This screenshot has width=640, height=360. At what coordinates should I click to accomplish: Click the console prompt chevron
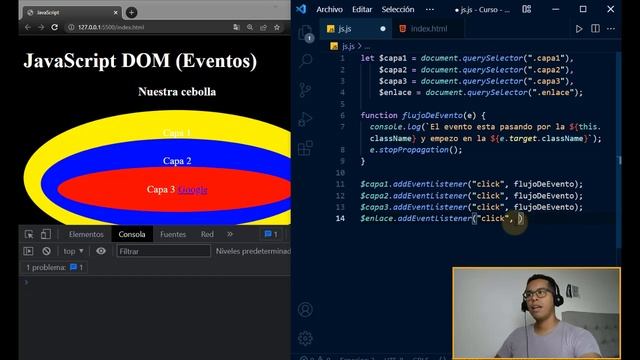[27, 282]
